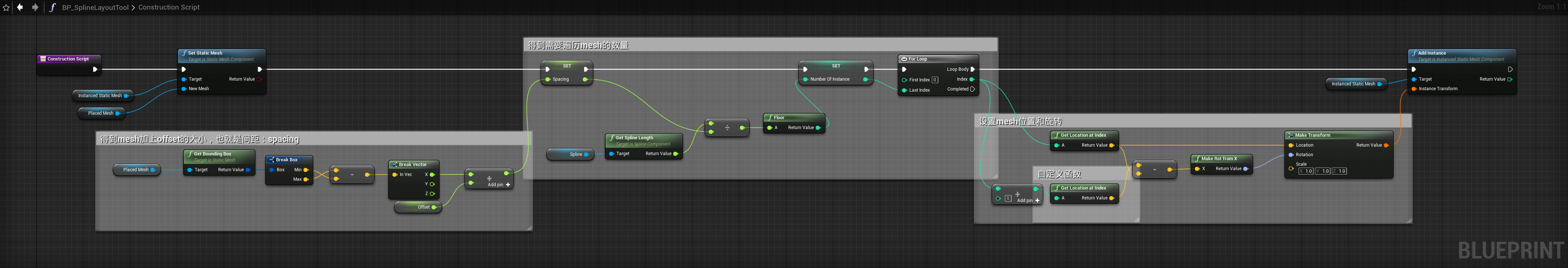The image size is (1568, 268).
Task: Click the function f icon before BP_SplineLayoutTool
Action: click(52, 7)
